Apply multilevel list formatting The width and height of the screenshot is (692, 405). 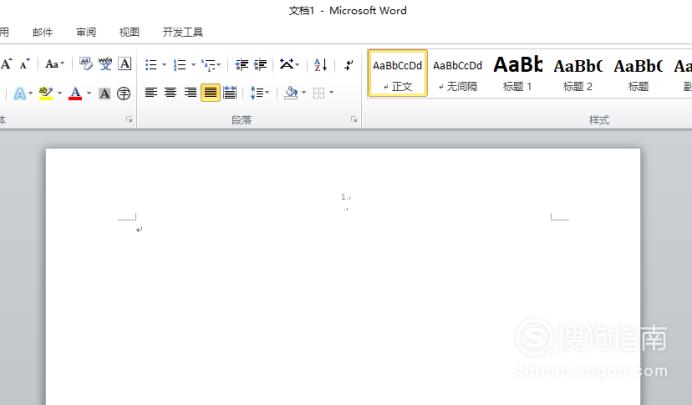pyautogui.click(x=208, y=65)
